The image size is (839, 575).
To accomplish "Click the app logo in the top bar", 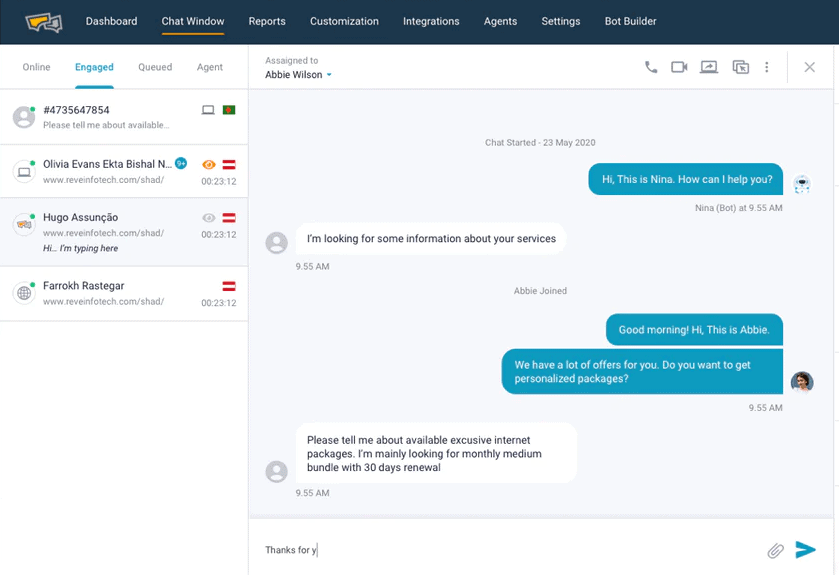I will pyautogui.click(x=44, y=21).
